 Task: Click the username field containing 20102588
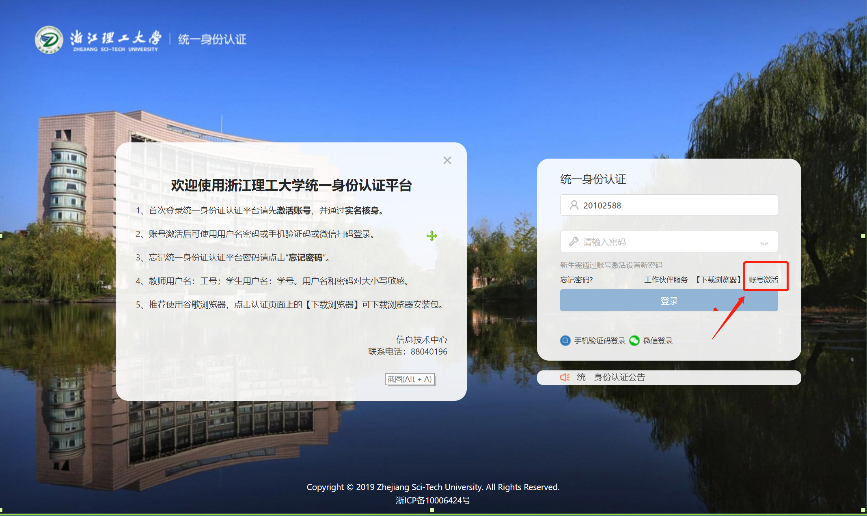(670, 204)
